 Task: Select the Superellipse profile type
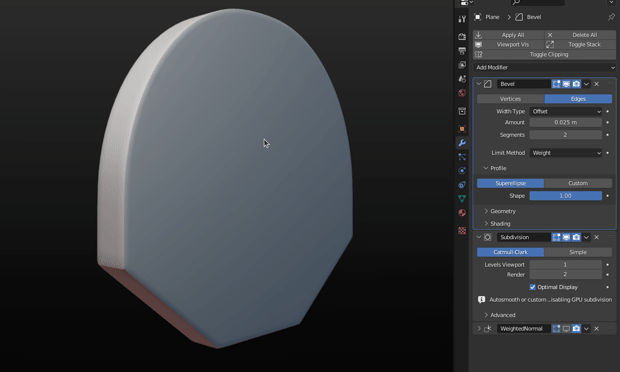510,183
